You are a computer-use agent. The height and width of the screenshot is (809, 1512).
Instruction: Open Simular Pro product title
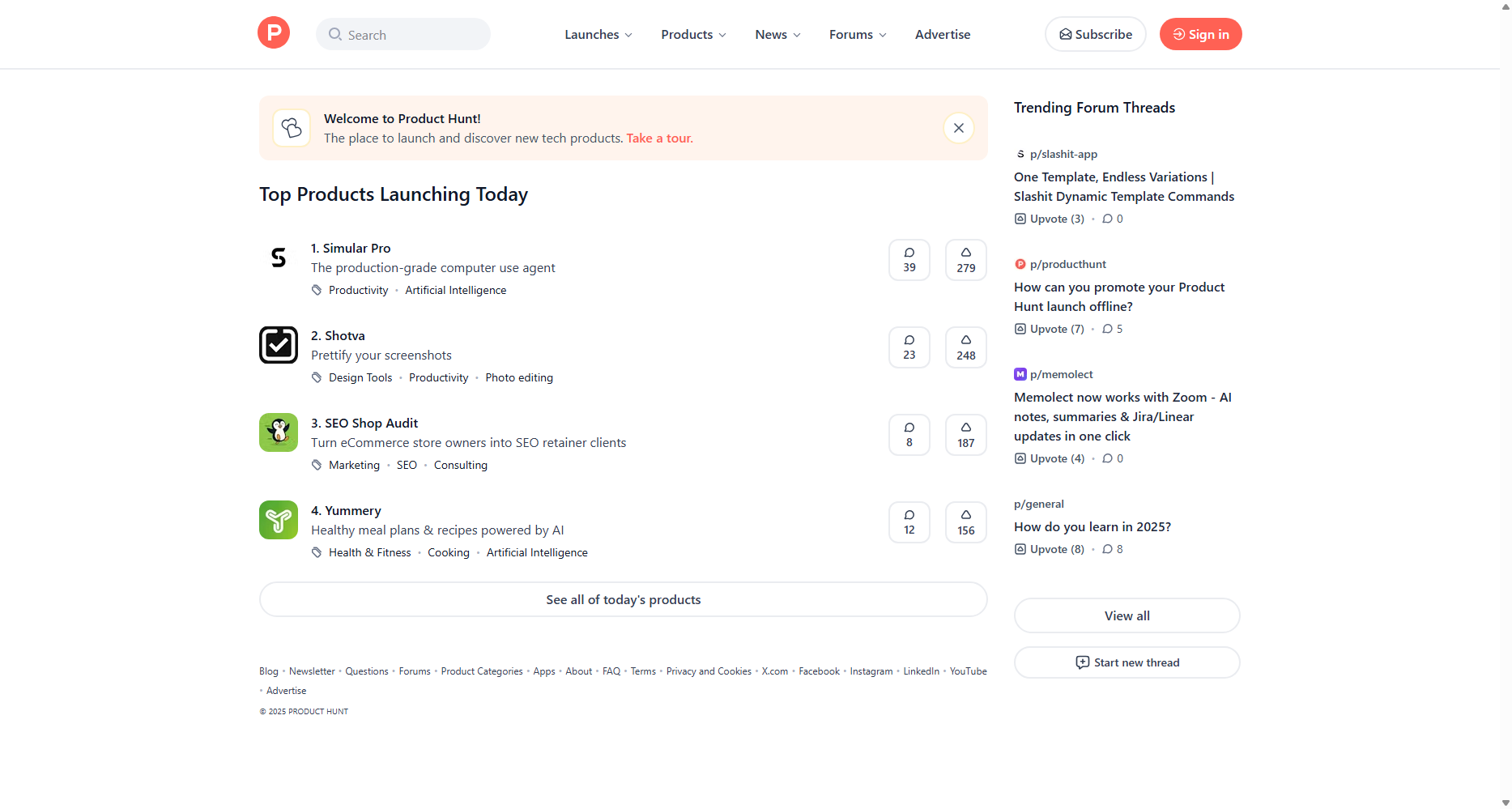pyautogui.click(x=351, y=248)
